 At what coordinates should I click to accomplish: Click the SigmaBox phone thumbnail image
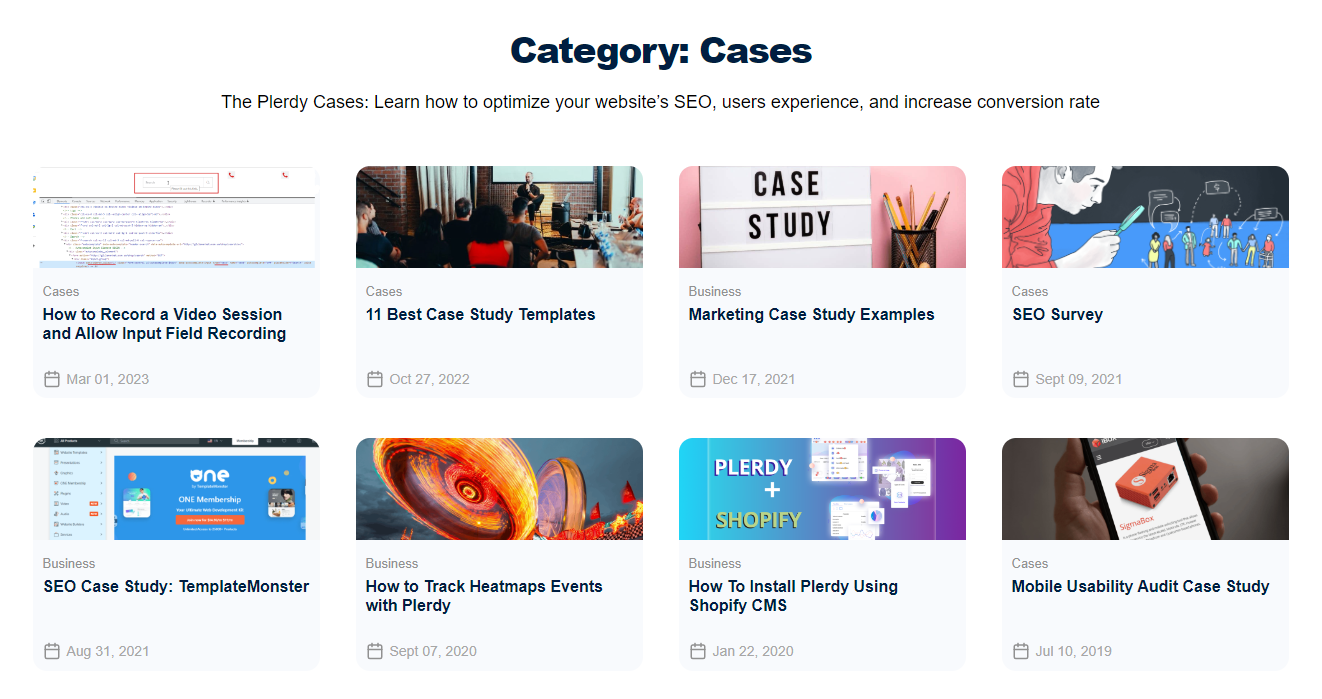tap(1145, 489)
